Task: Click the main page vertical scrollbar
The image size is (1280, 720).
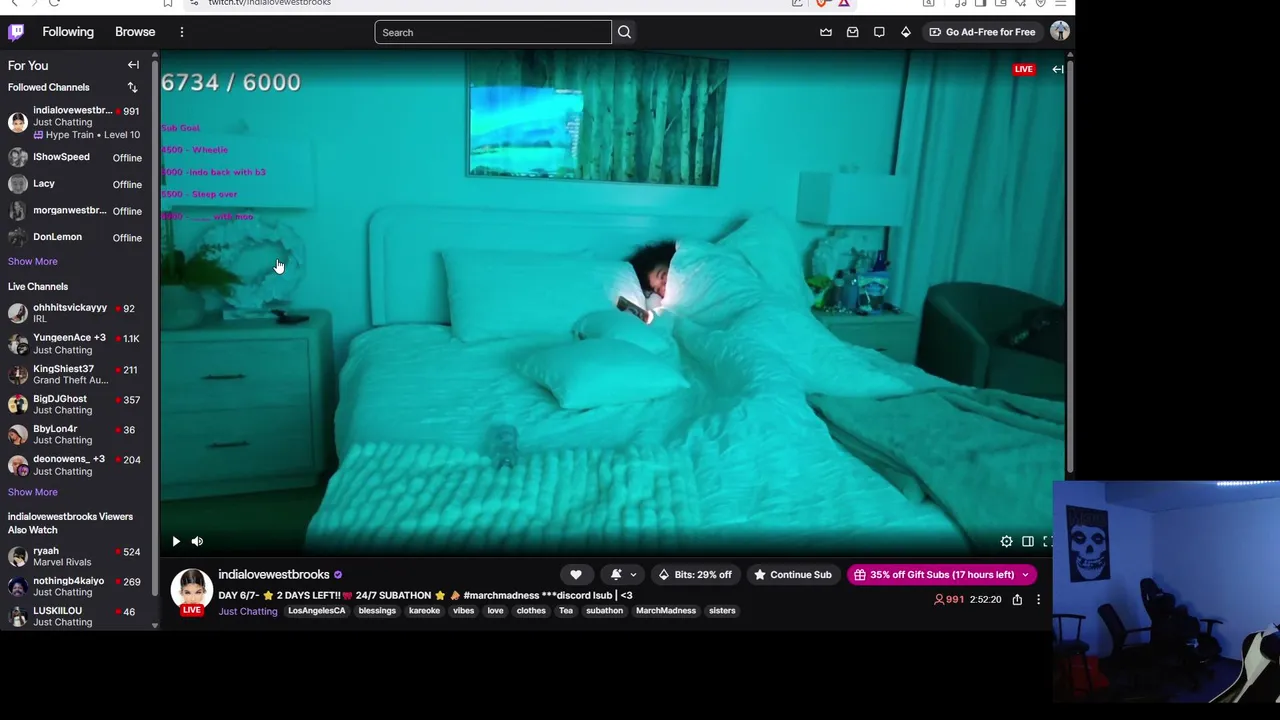Action: tap(1071, 265)
